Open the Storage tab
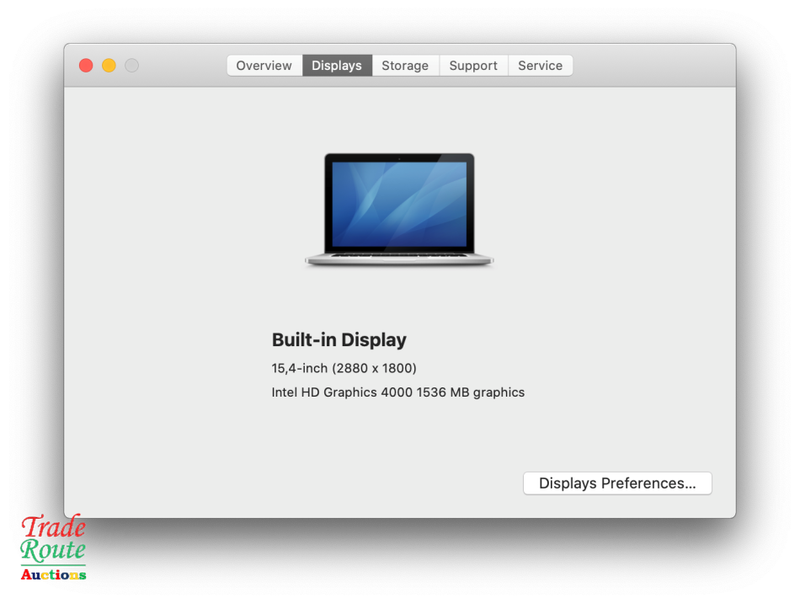 click(x=406, y=66)
